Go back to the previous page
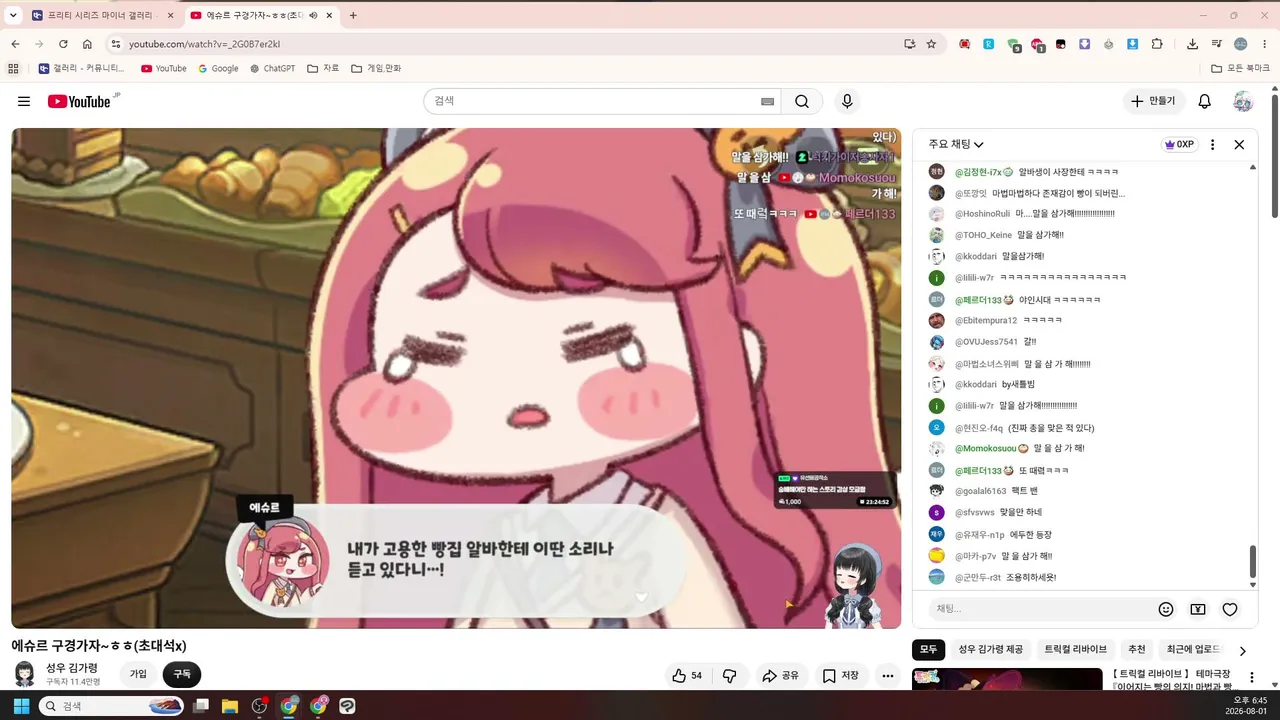The image size is (1280, 720). coord(15,44)
